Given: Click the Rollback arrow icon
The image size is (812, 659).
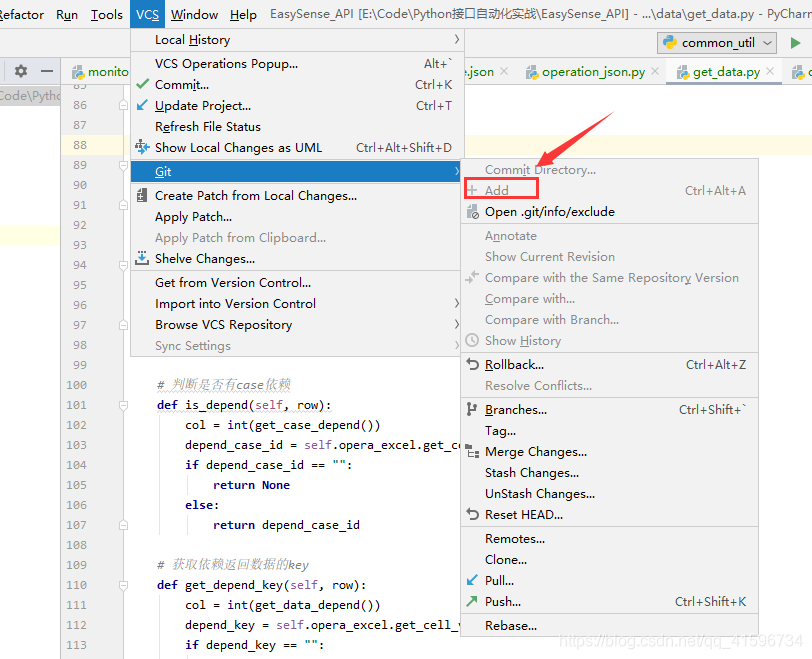Looking at the screenshot, I should 472,364.
